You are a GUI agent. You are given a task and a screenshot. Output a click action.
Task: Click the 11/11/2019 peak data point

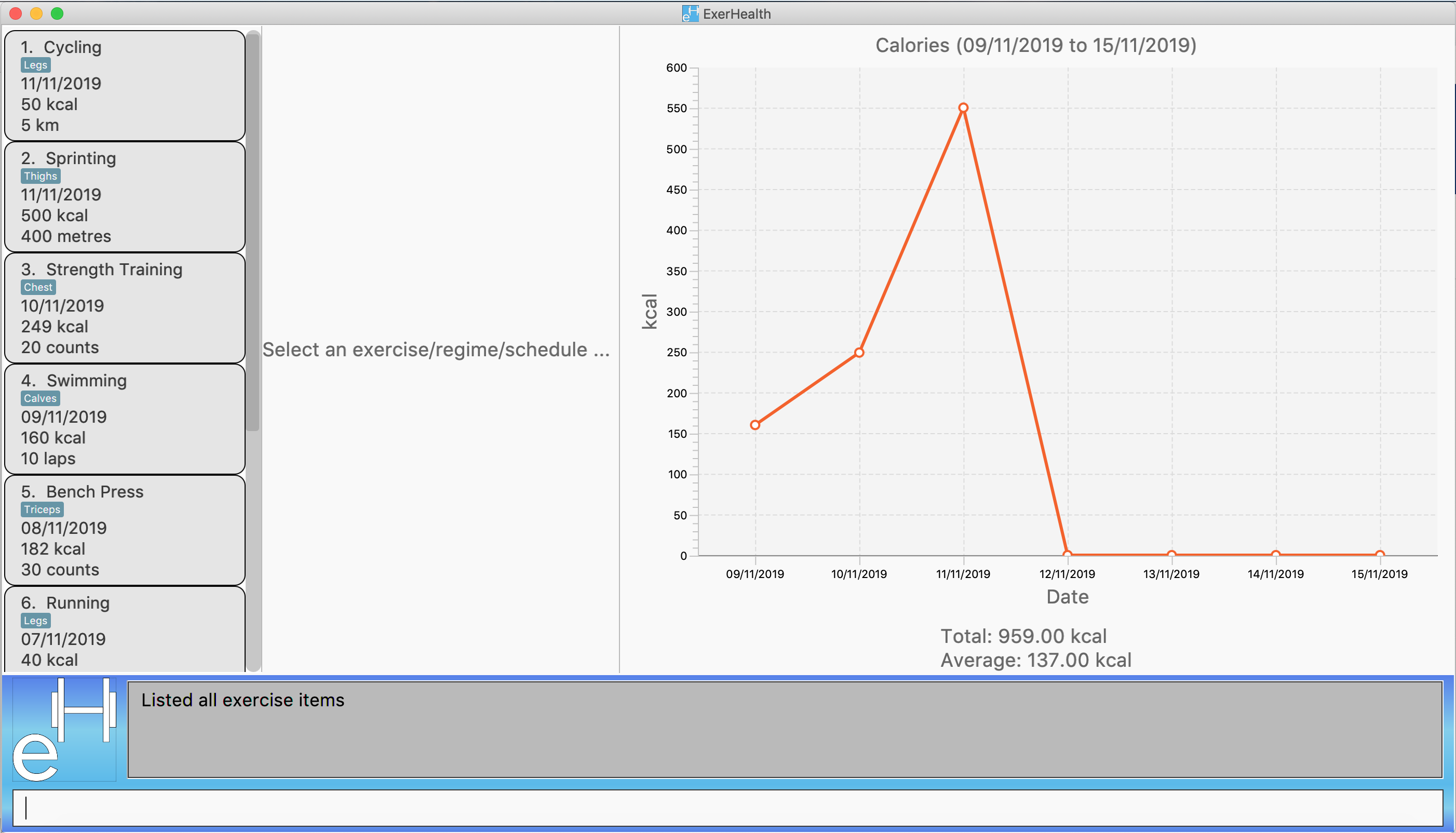[963, 108]
